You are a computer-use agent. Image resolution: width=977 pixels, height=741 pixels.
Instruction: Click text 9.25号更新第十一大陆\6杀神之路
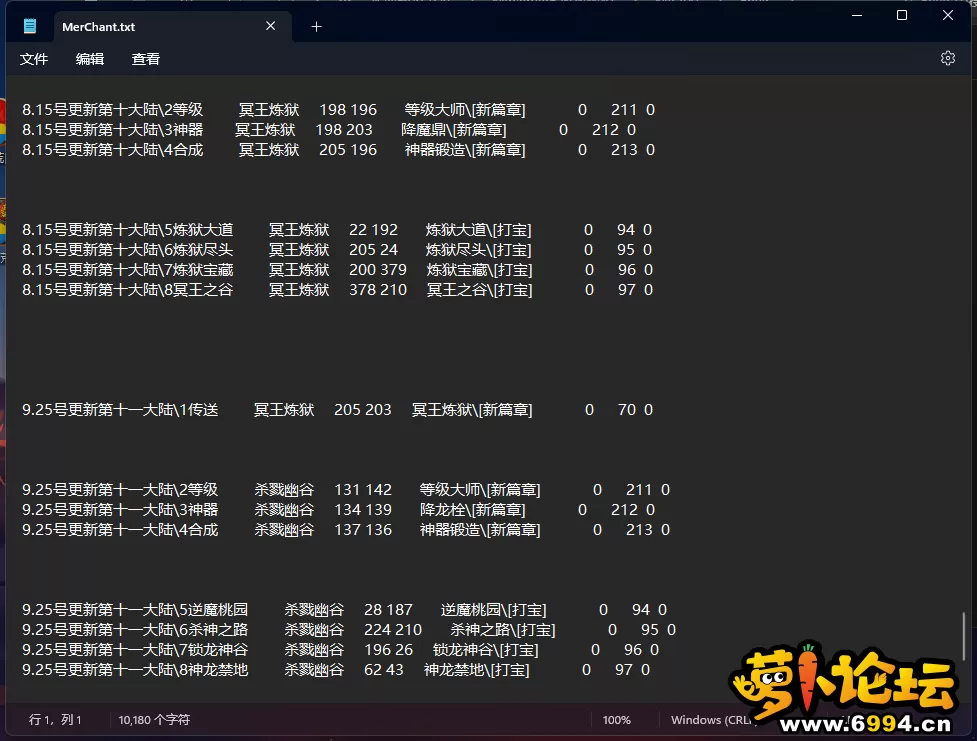(x=135, y=629)
